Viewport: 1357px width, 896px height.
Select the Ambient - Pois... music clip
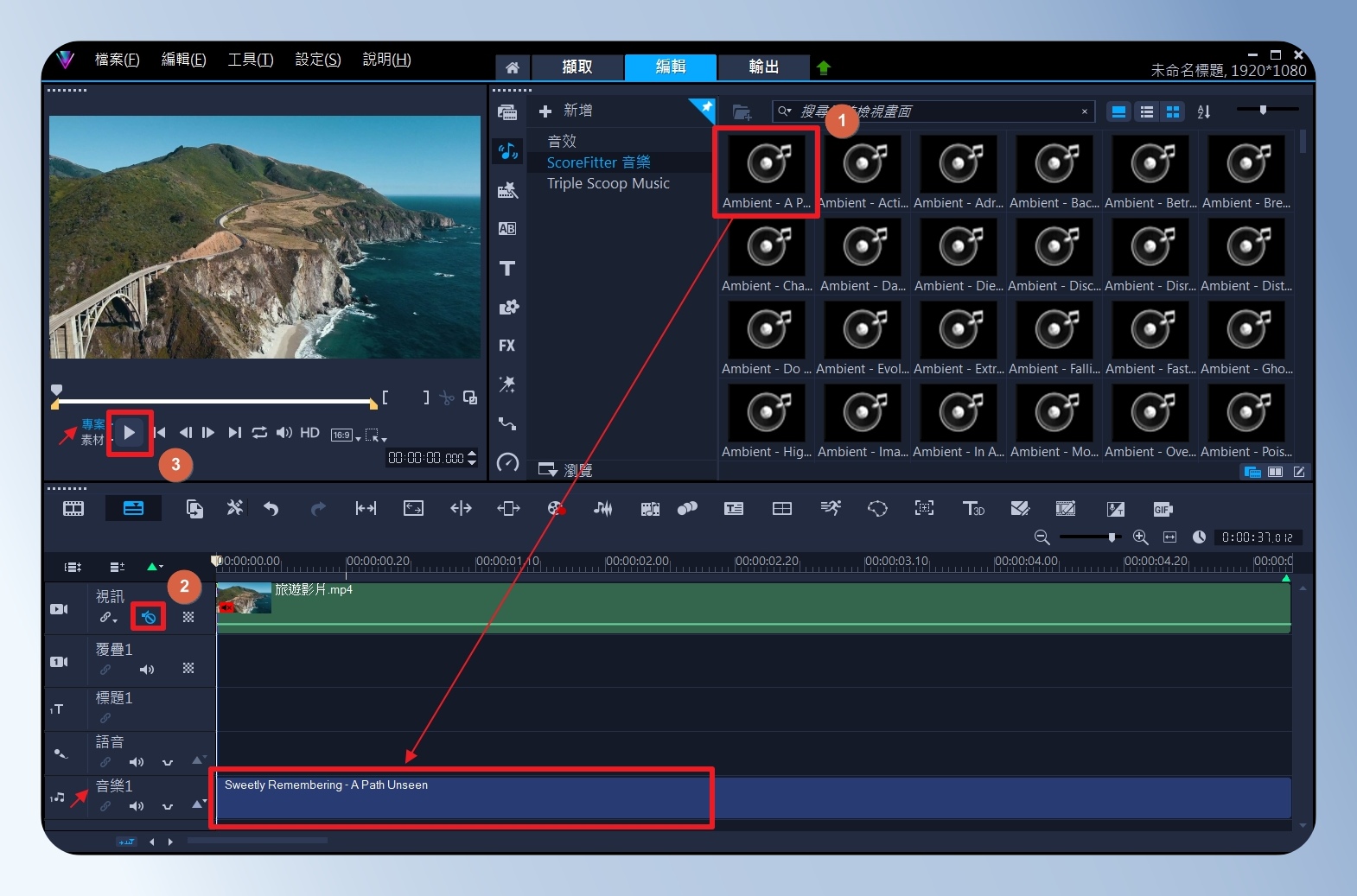[1246, 421]
